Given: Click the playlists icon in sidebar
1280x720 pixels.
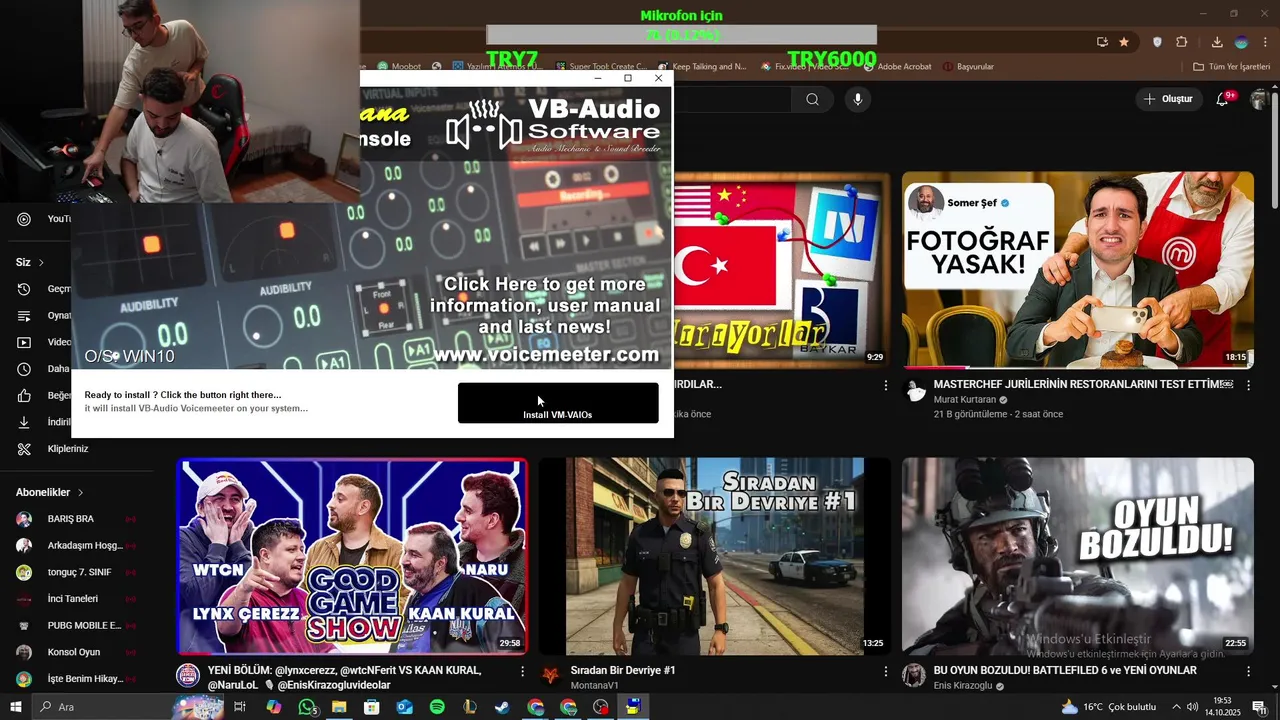Looking at the screenshot, I should point(24,315).
